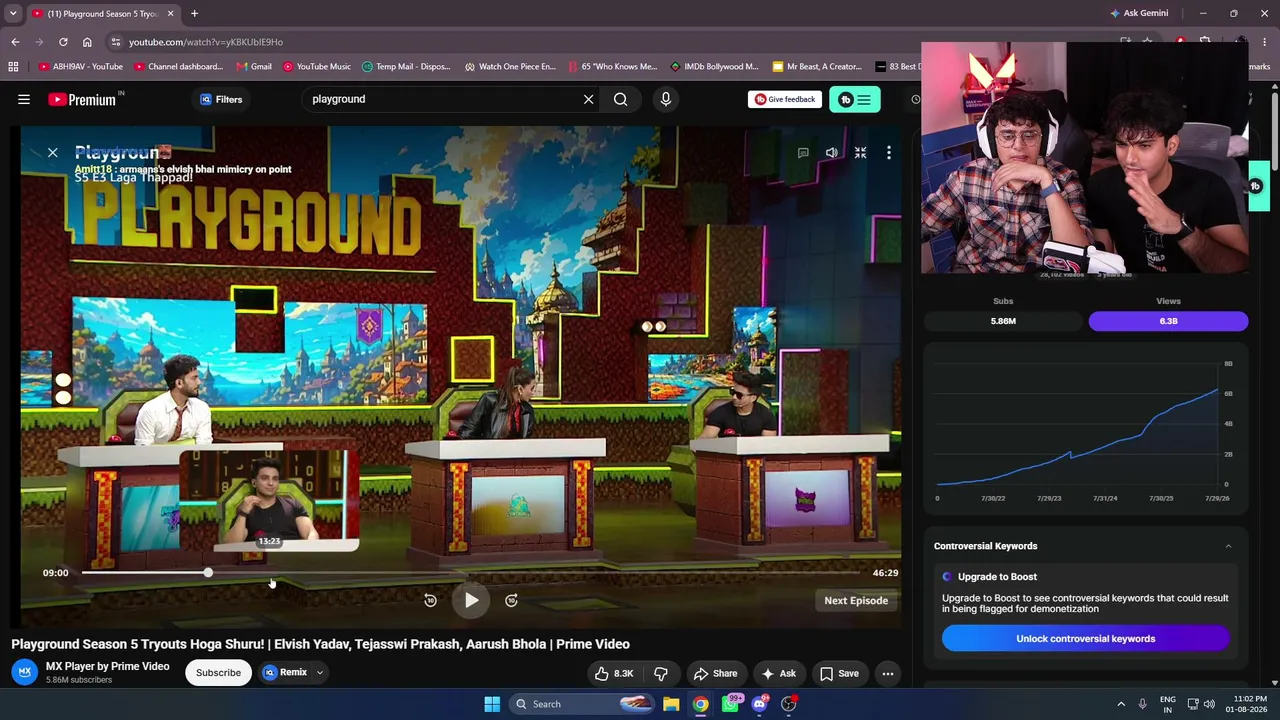1280x720 pixels.
Task: Open the YouTube guide hamburger menu
Action: (x=24, y=99)
